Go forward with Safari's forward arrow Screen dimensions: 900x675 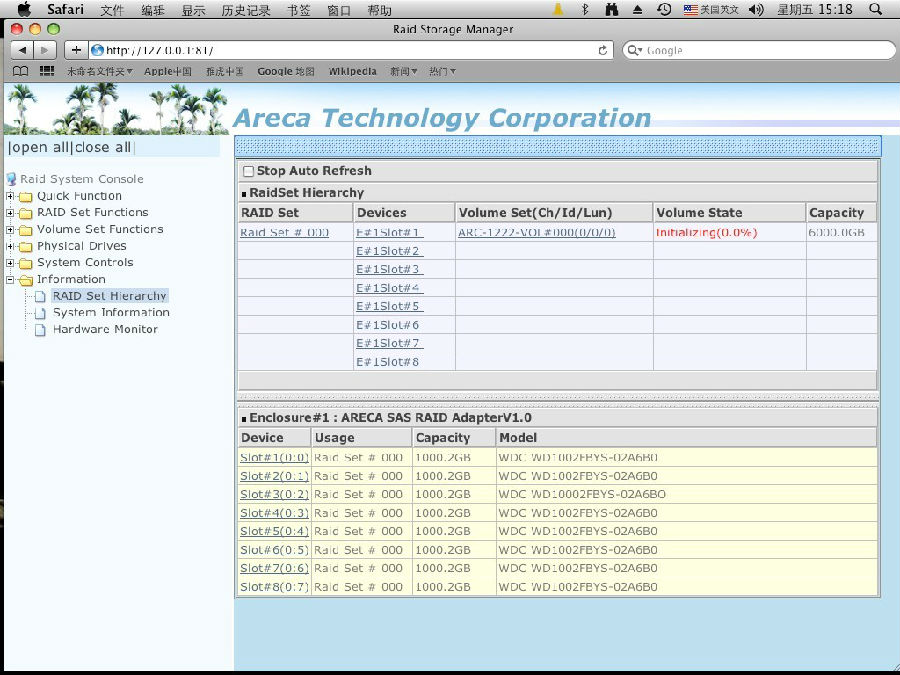tap(45, 50)
